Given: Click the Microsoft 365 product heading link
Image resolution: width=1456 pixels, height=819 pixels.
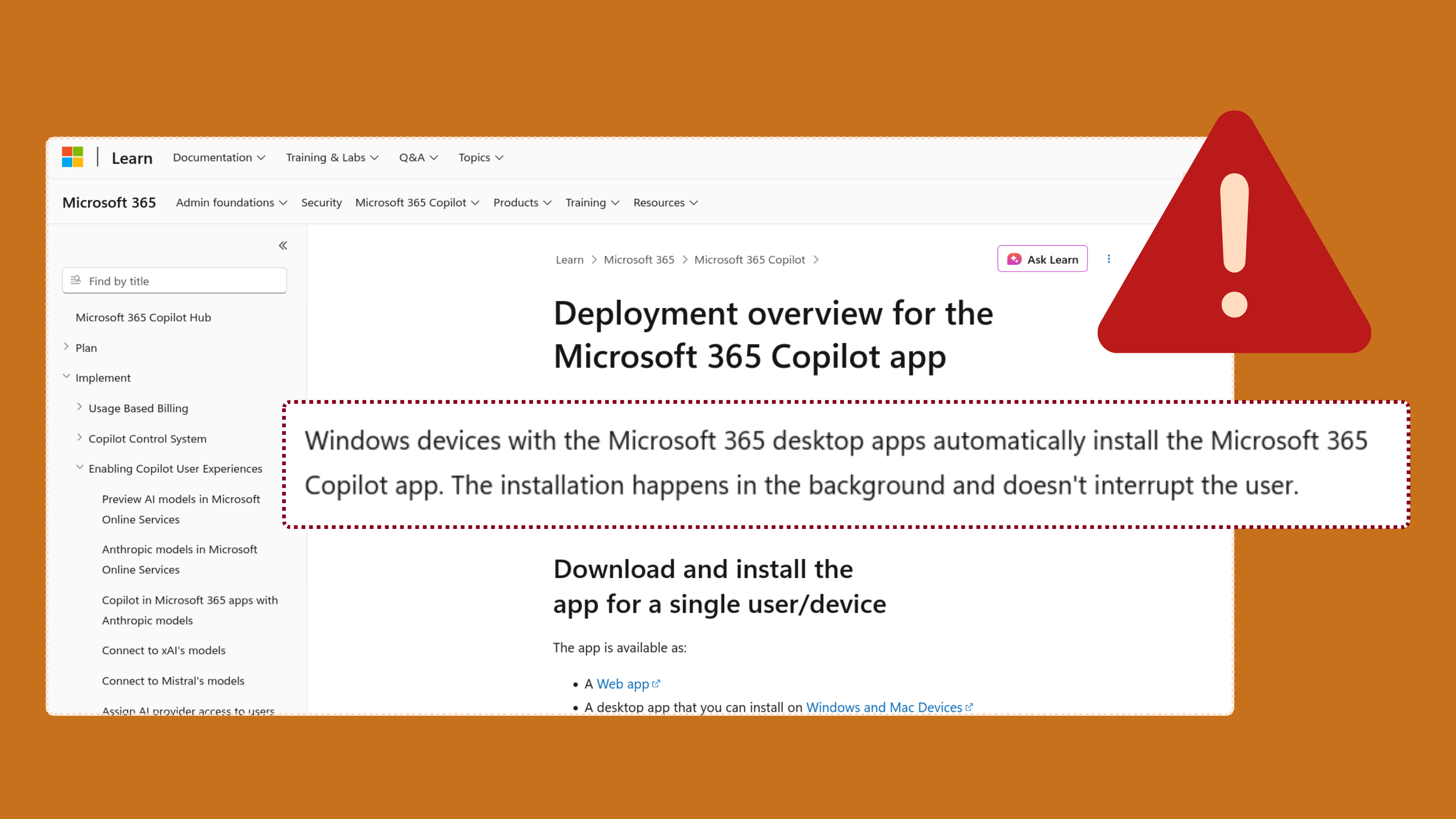Looking at the screenshot, I should (109, 203).
